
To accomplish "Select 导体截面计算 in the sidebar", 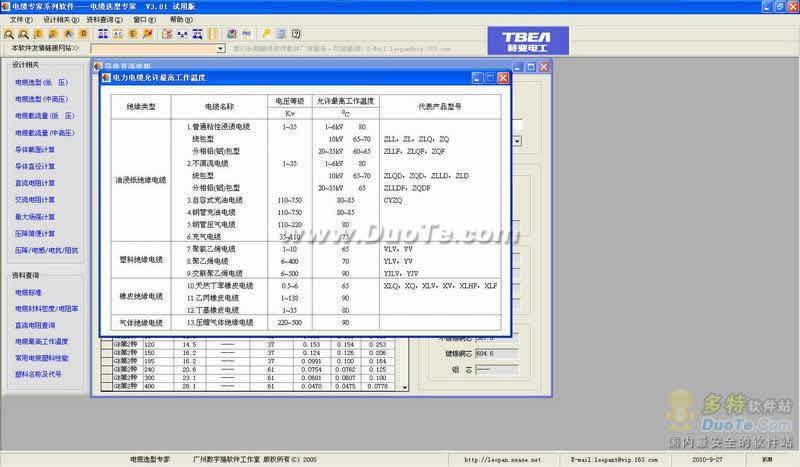I will pos(35,149).
